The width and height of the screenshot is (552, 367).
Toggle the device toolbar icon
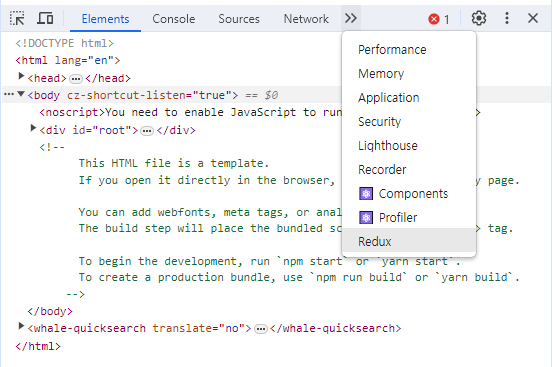tap(45, 18)
